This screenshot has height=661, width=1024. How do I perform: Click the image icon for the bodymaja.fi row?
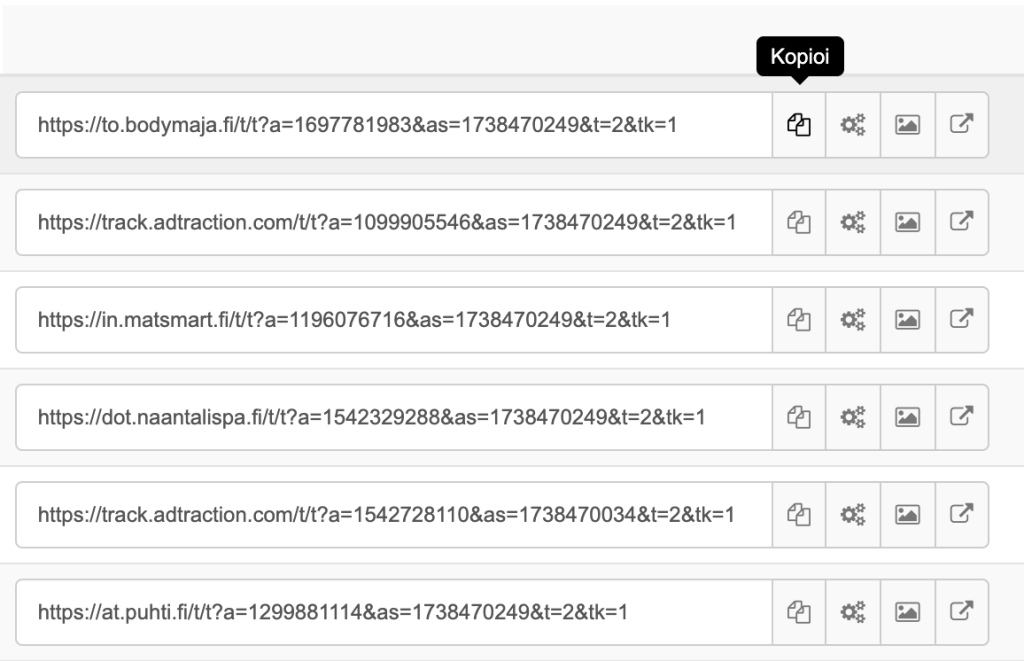pos(907,125)
